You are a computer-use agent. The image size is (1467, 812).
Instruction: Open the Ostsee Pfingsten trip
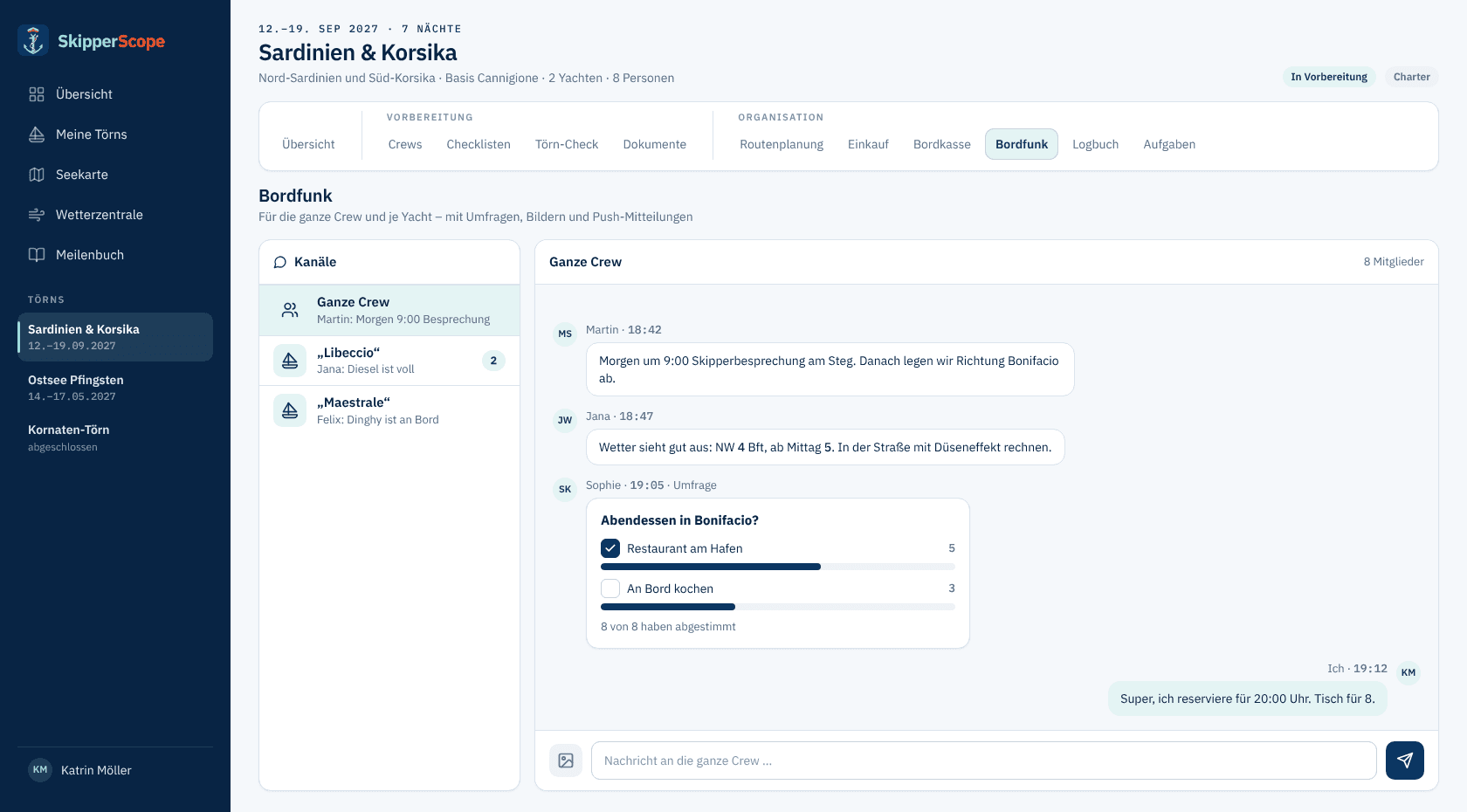[x=115, y=388]
